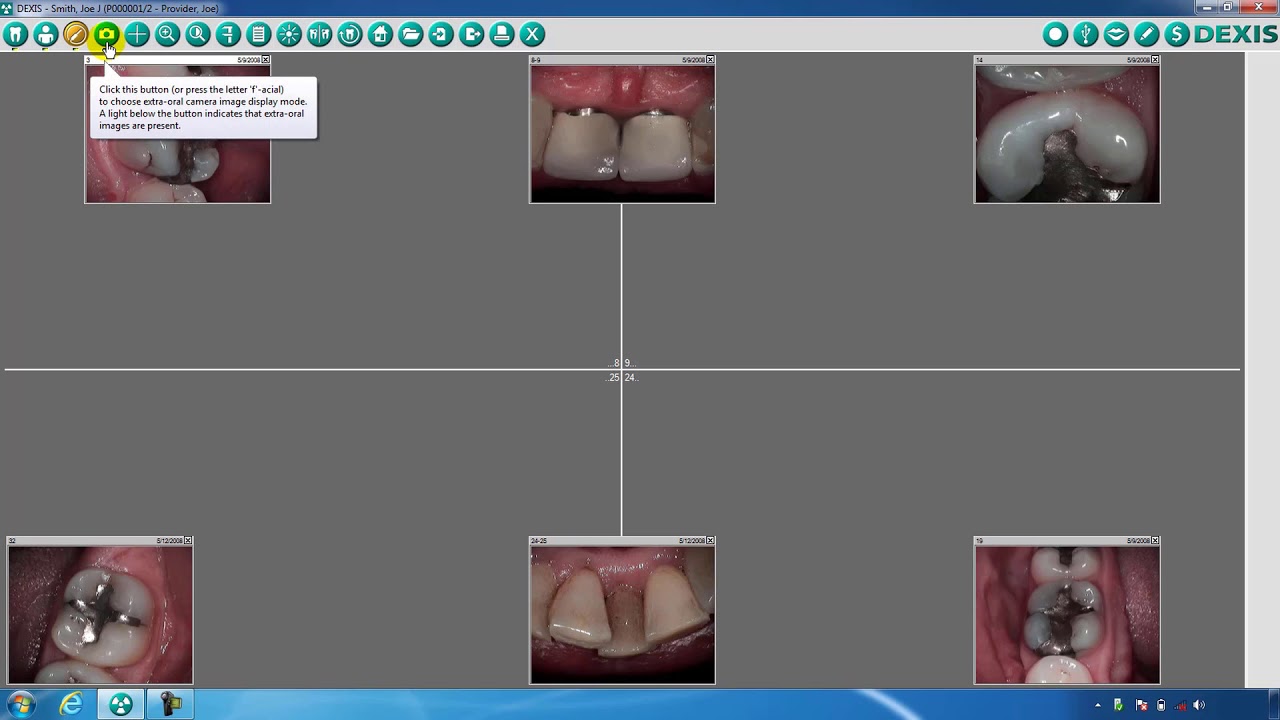1280x720 pixels.
Task: Click the rotate tooth toolbar button
Action: point(350,35)
